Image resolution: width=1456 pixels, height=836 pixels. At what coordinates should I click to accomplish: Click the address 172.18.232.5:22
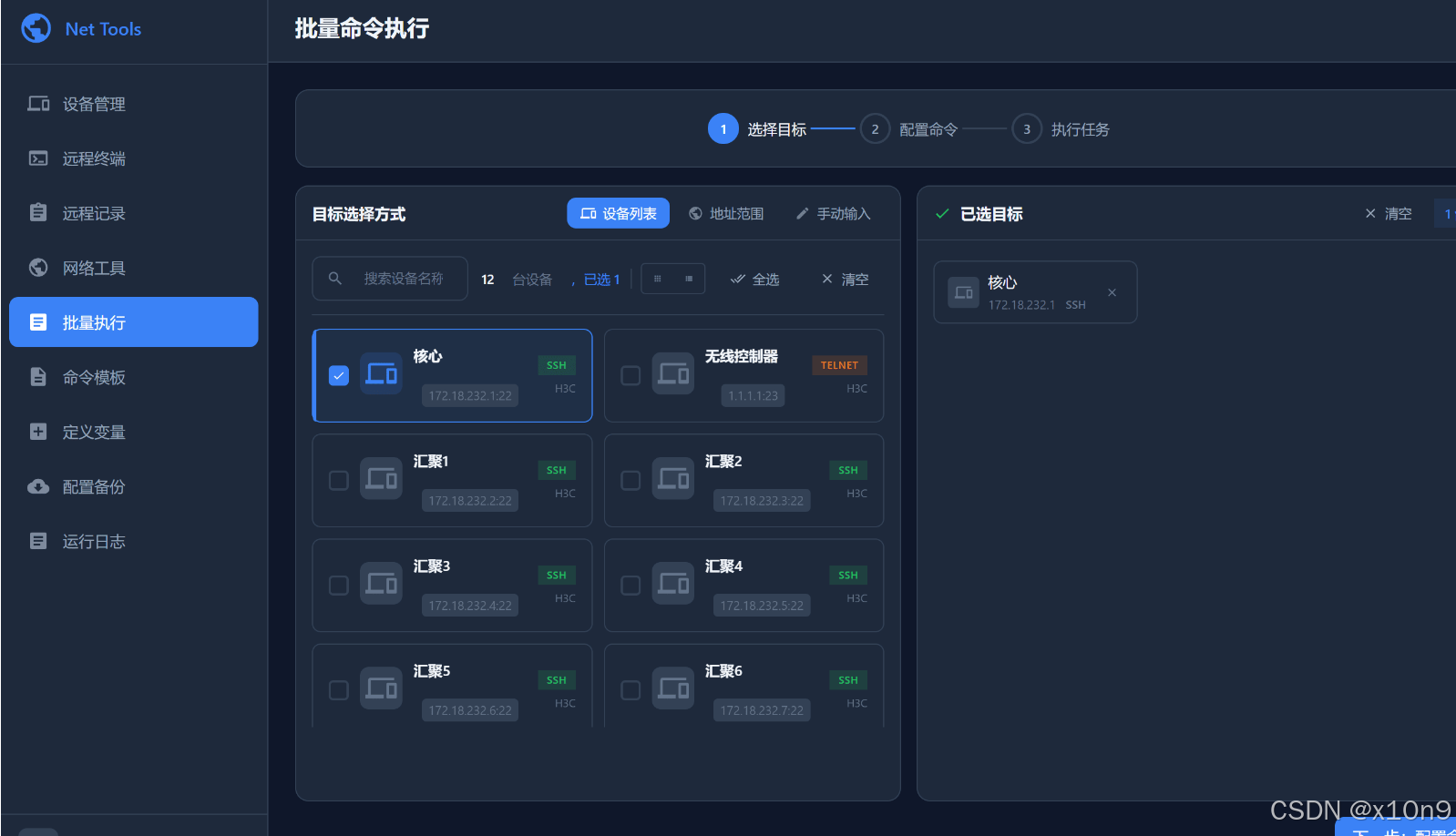coord(762,605)
